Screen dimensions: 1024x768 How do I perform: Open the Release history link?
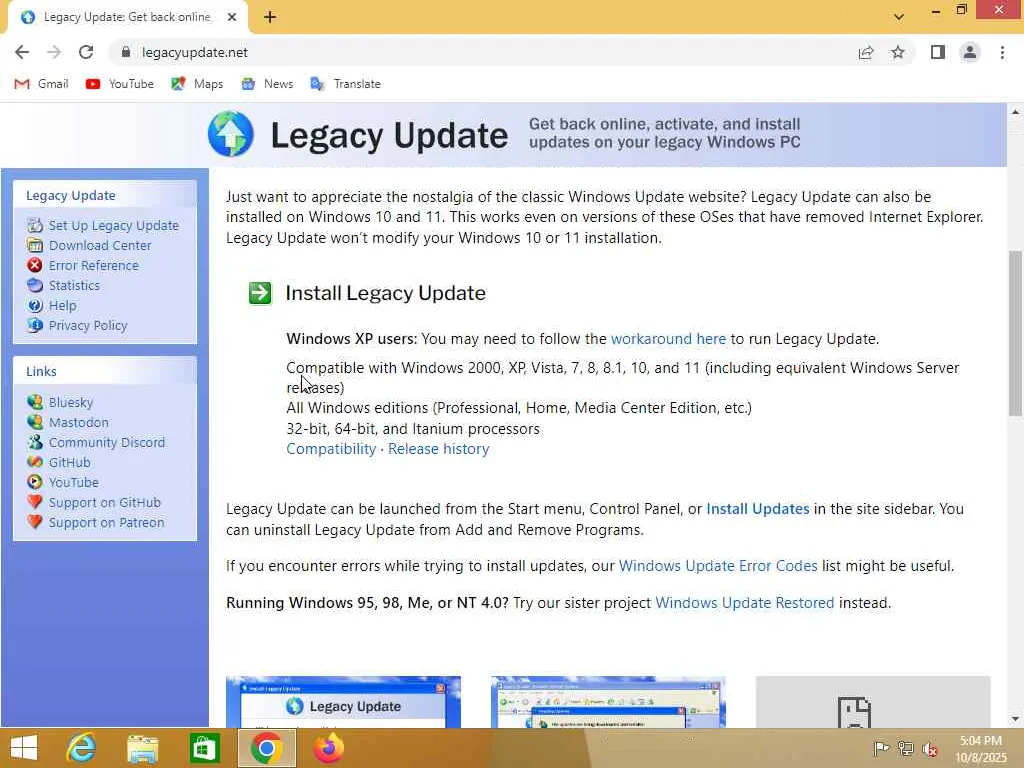pos(438,449)
